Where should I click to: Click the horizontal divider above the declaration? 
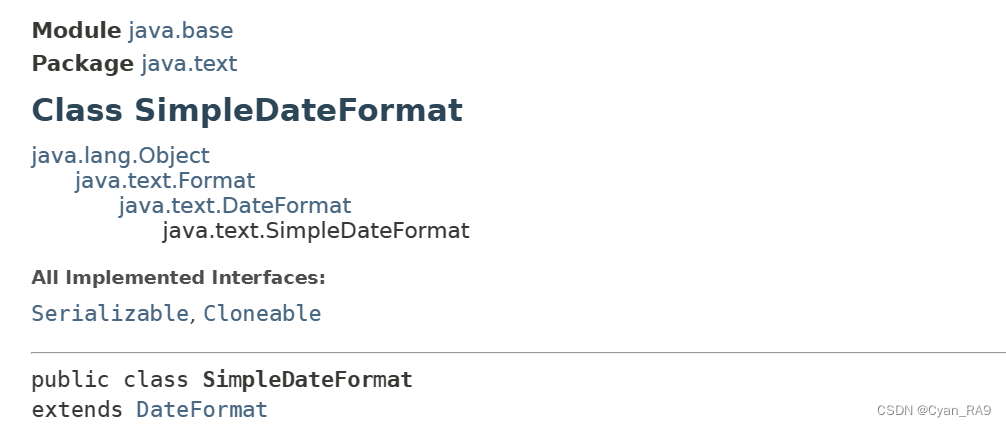pos(518,353)
